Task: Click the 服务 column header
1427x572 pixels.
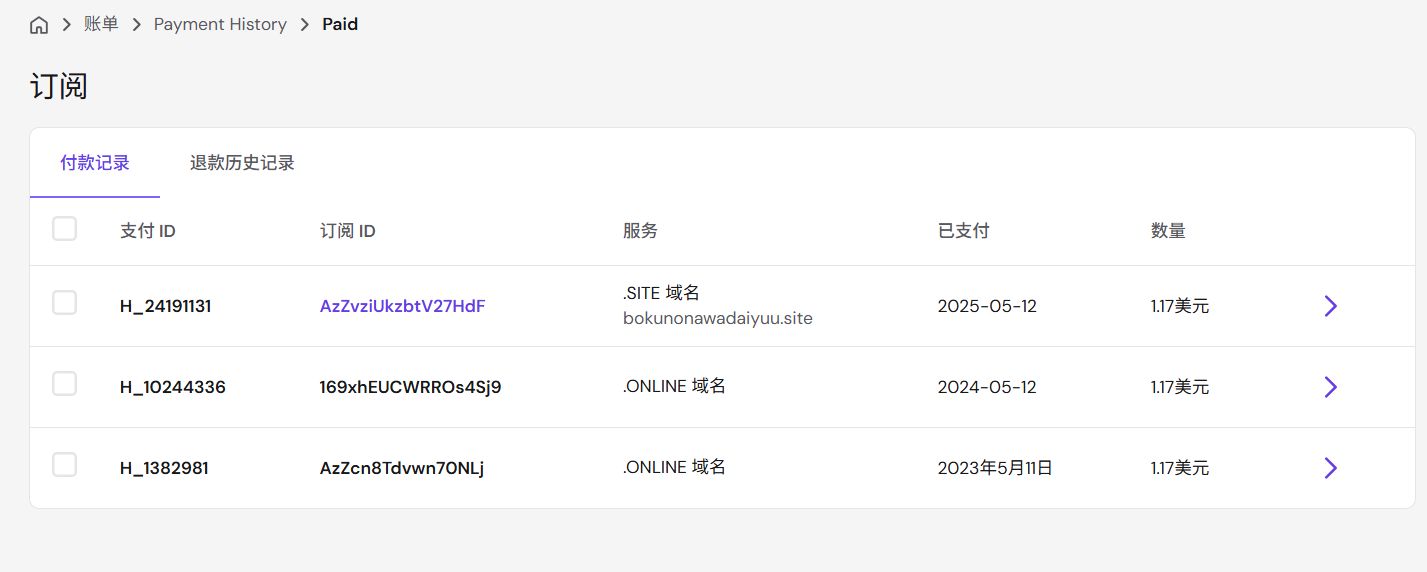Action: point(640,231)
